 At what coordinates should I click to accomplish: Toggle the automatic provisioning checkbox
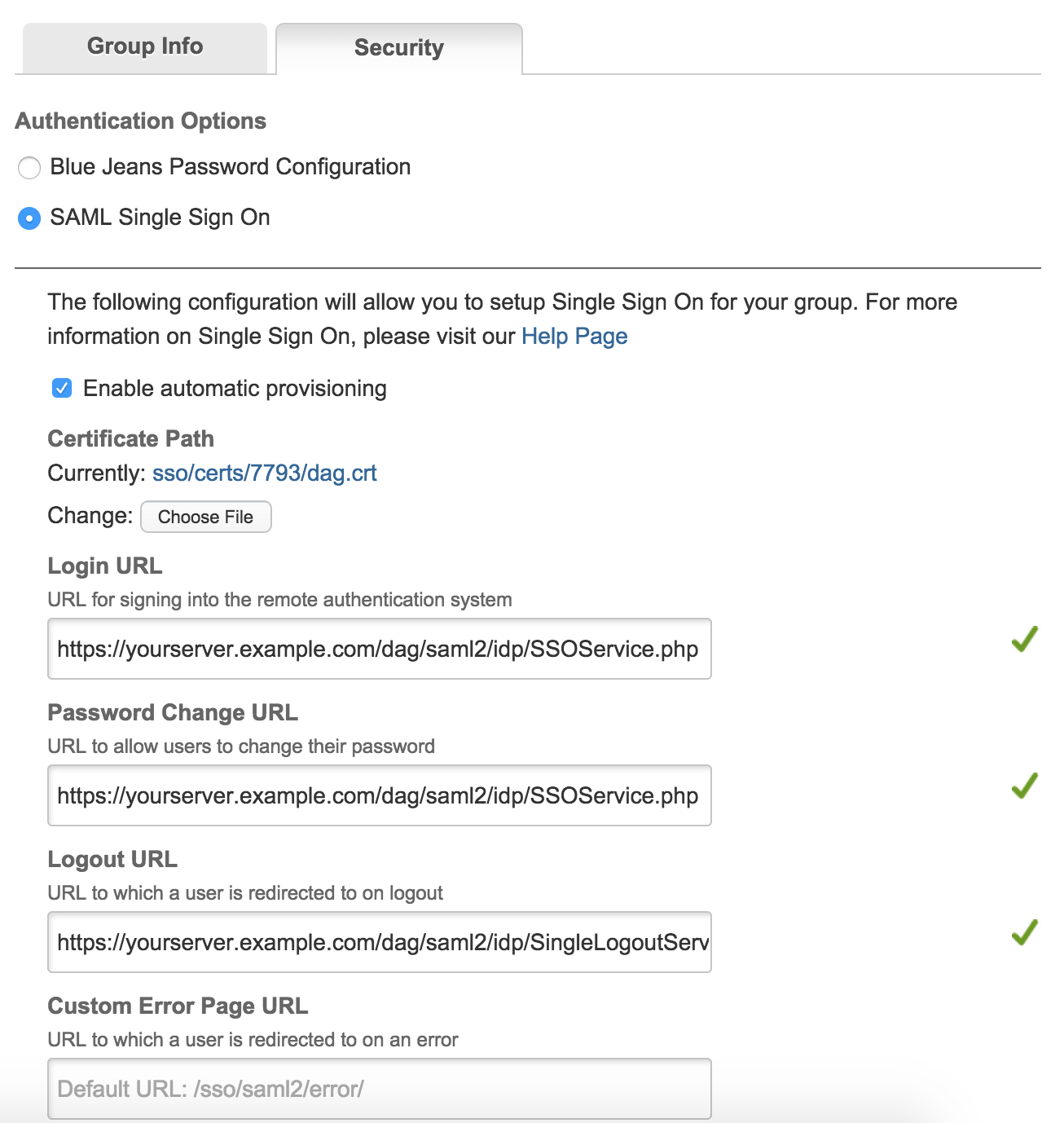(x=61, y=388)
